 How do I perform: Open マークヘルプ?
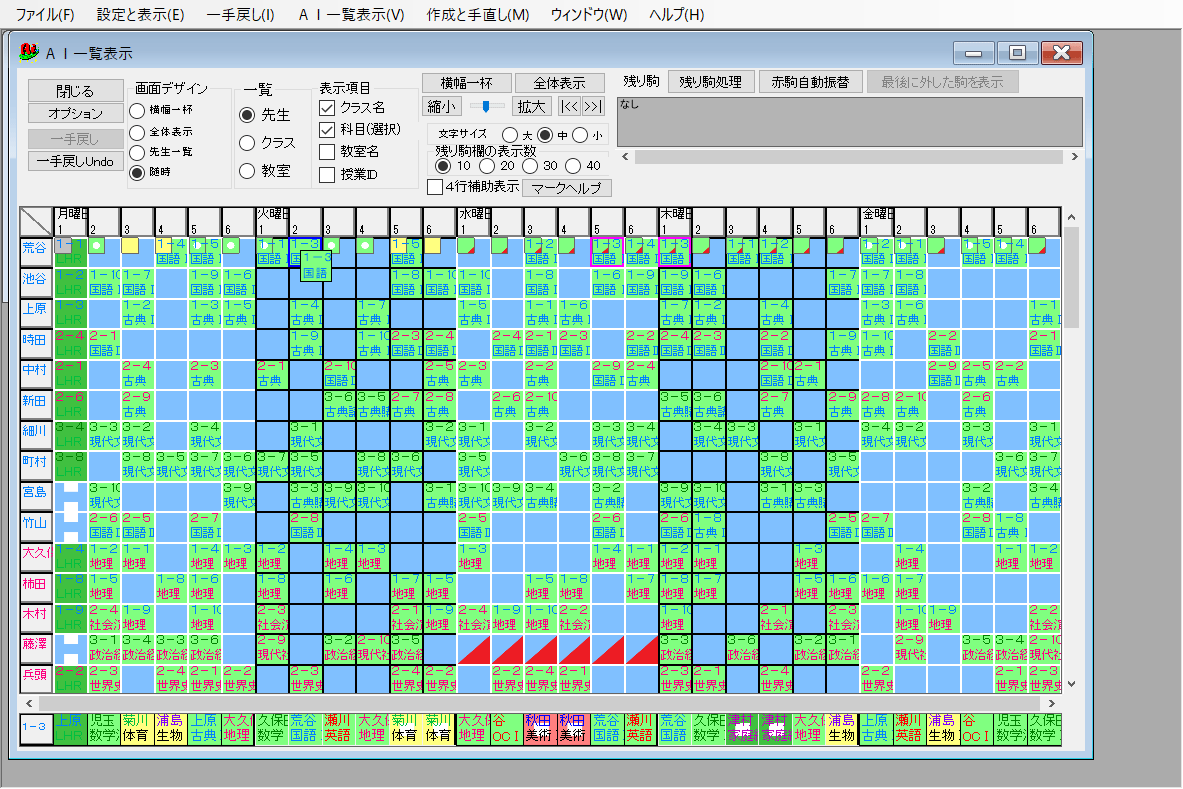pyautogui.click(x=566, y=188)
